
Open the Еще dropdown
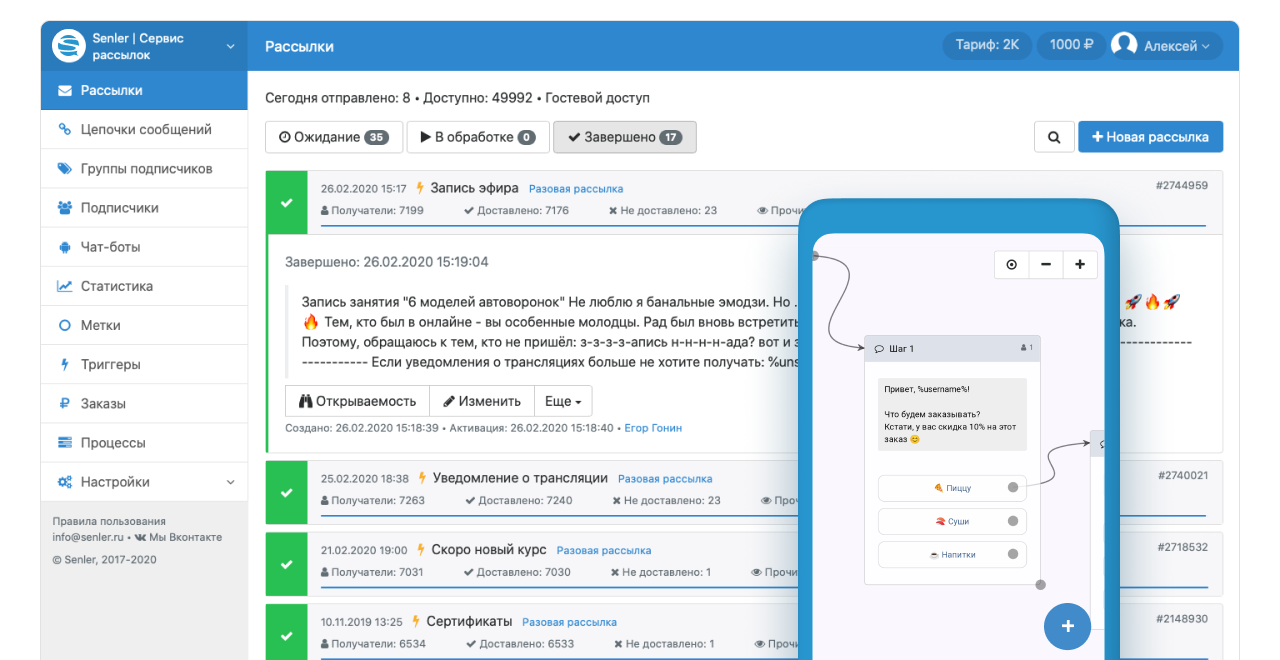(564, 401)
